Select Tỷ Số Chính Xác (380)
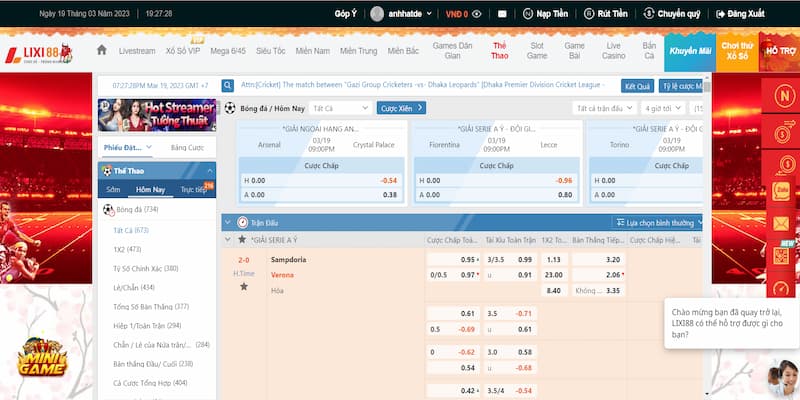The width and height of the screenshot is (800, 400). point(146,268)
